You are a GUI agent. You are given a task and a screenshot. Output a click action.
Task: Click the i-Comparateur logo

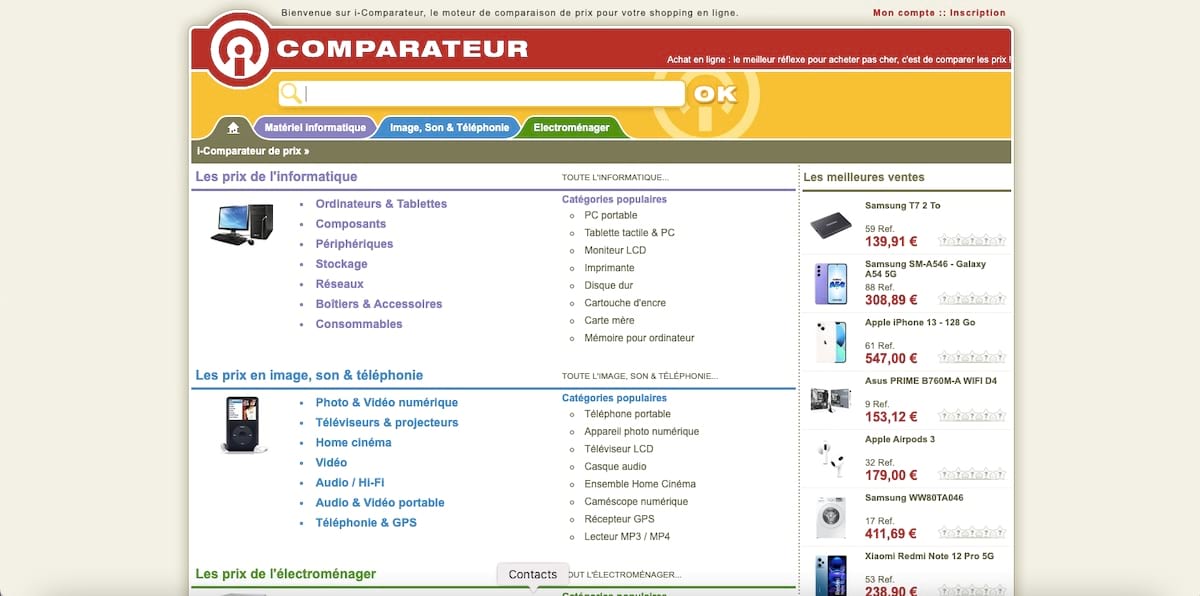pos(238,47)
